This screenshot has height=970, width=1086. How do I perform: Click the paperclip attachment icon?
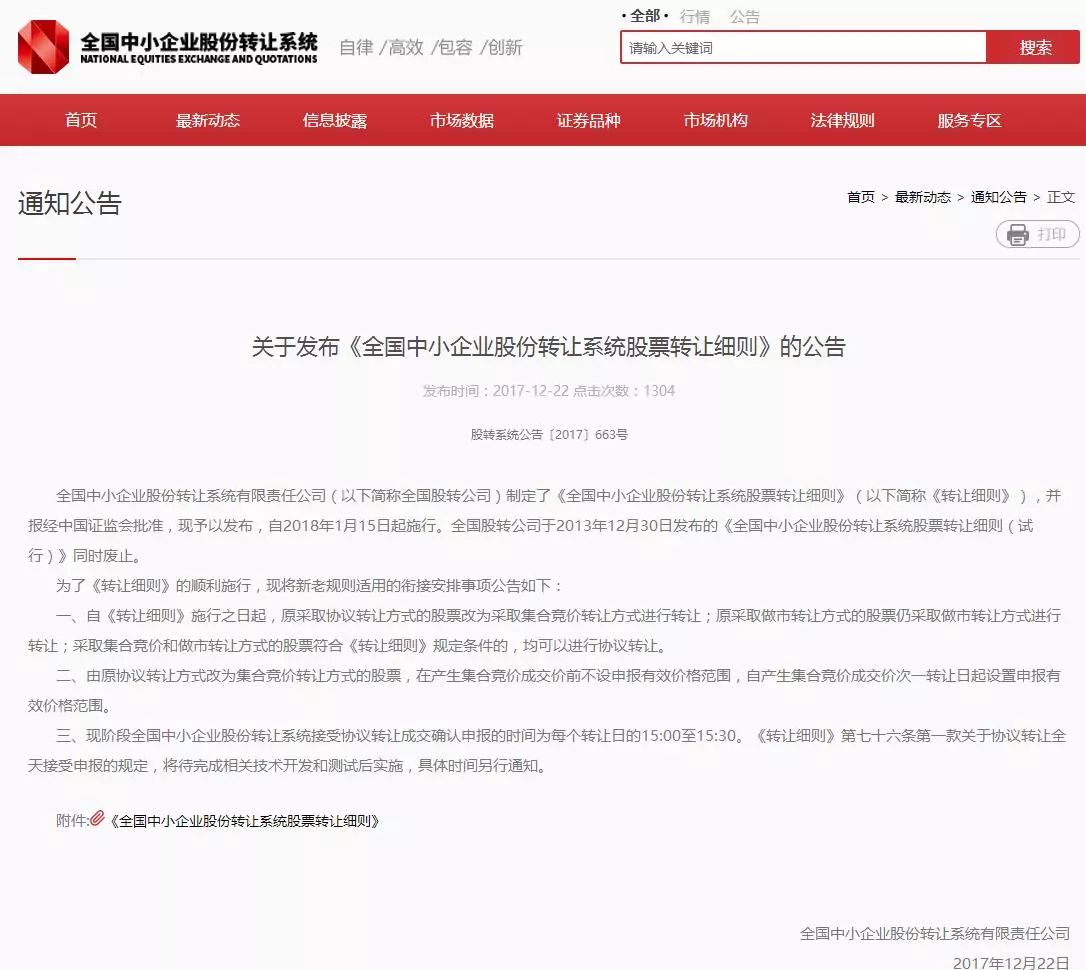point(97,818)
